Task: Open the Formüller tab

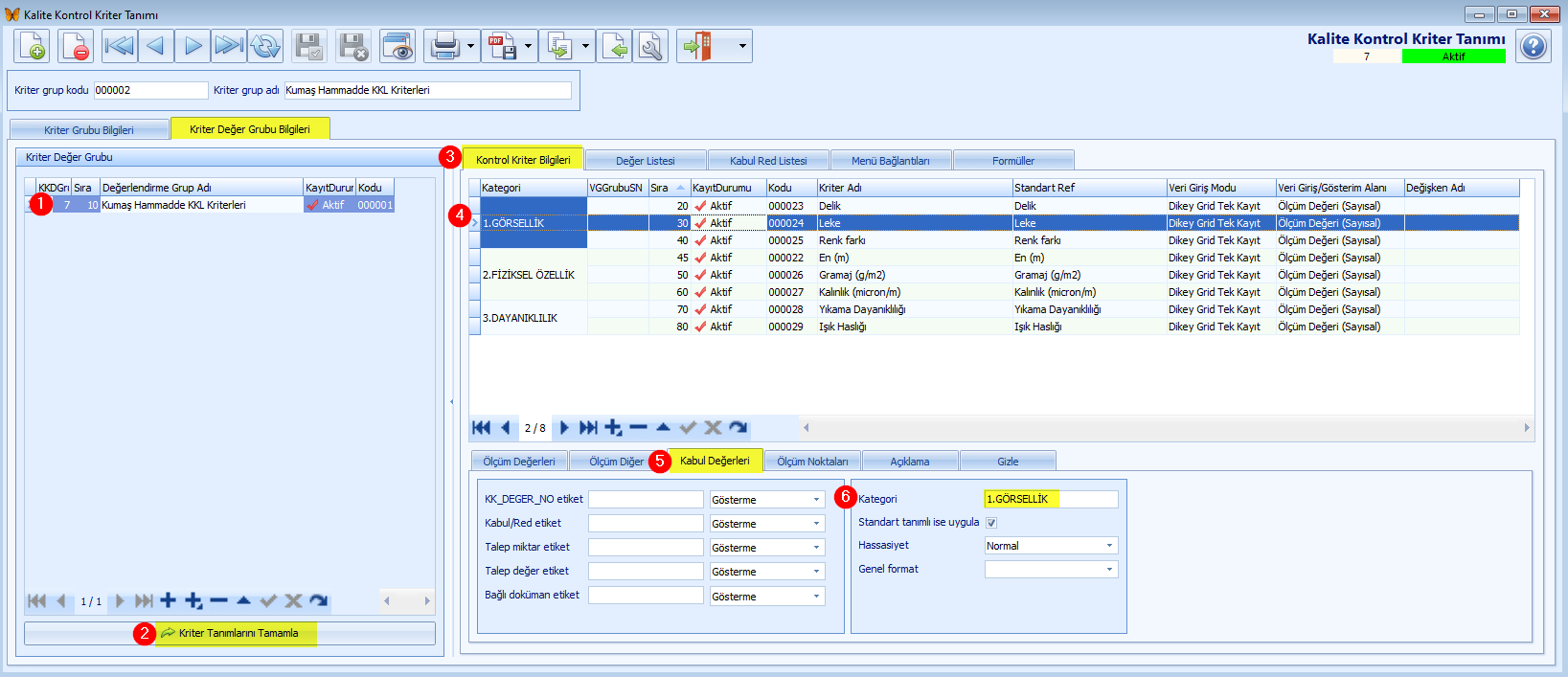Action: point(1013,161)
